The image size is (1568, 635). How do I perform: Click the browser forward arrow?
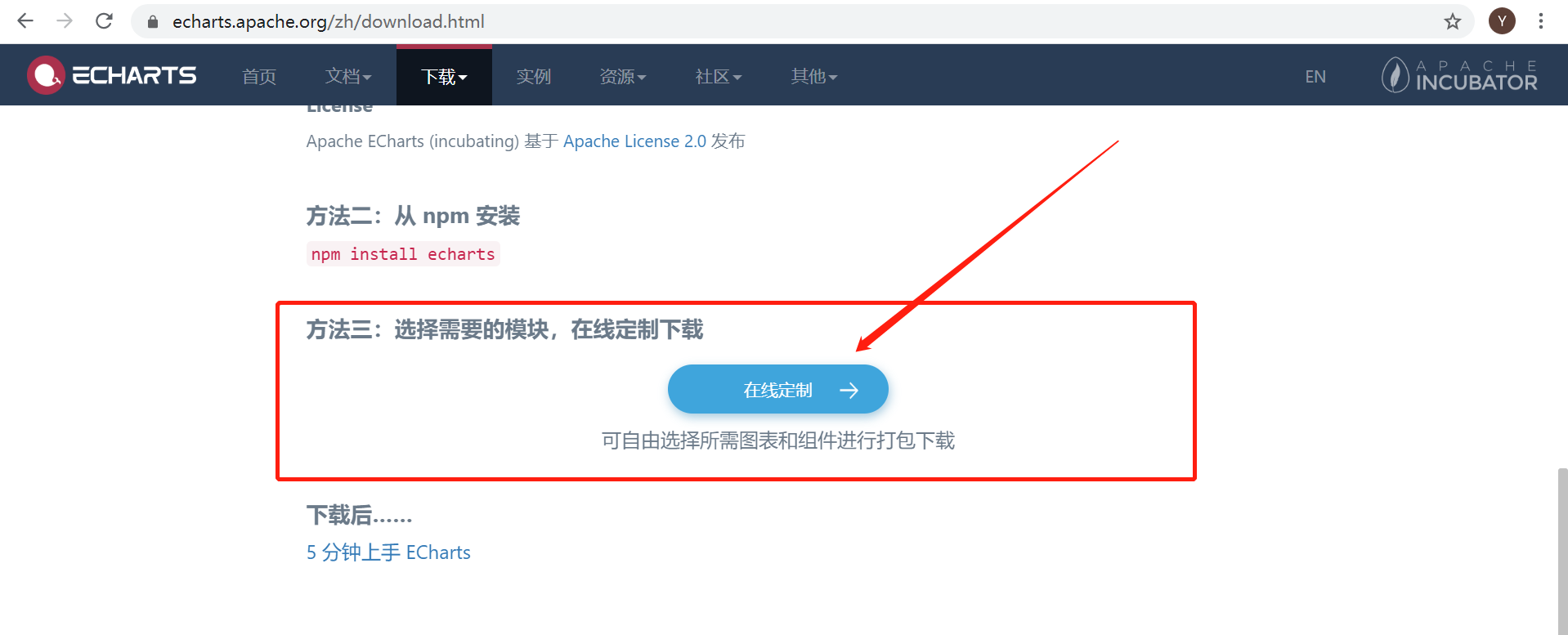65,21
